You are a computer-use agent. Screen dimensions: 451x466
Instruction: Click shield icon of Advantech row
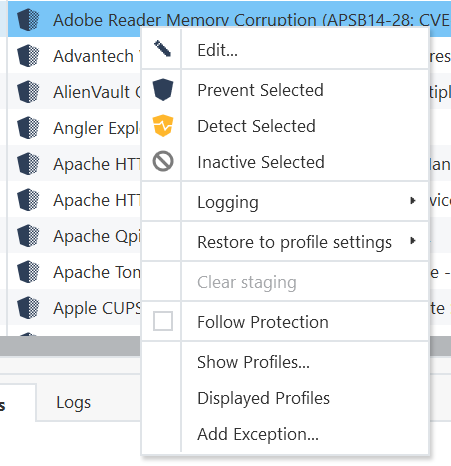click(28, 56)
